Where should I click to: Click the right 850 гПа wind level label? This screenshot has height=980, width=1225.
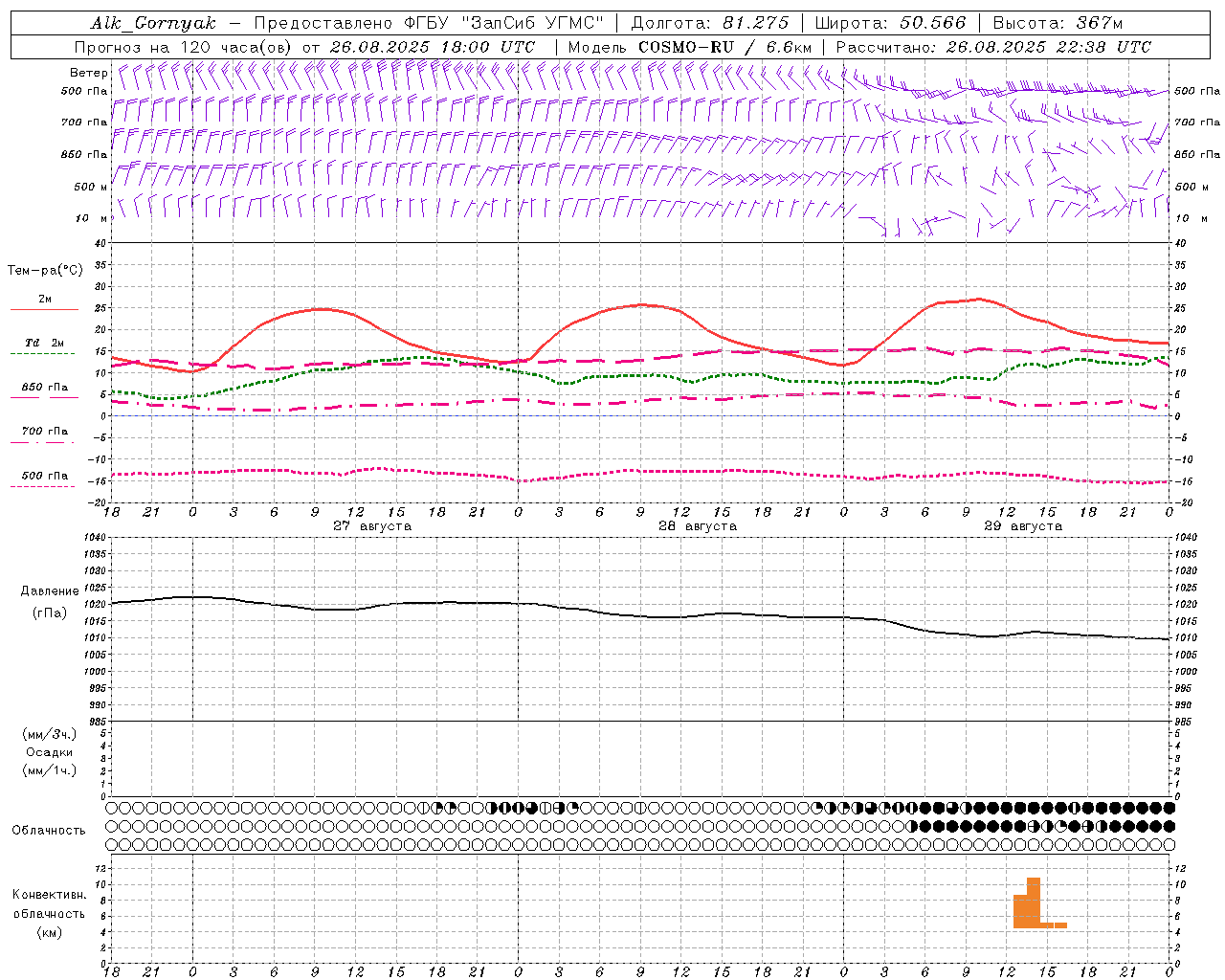pos(1197,154)
